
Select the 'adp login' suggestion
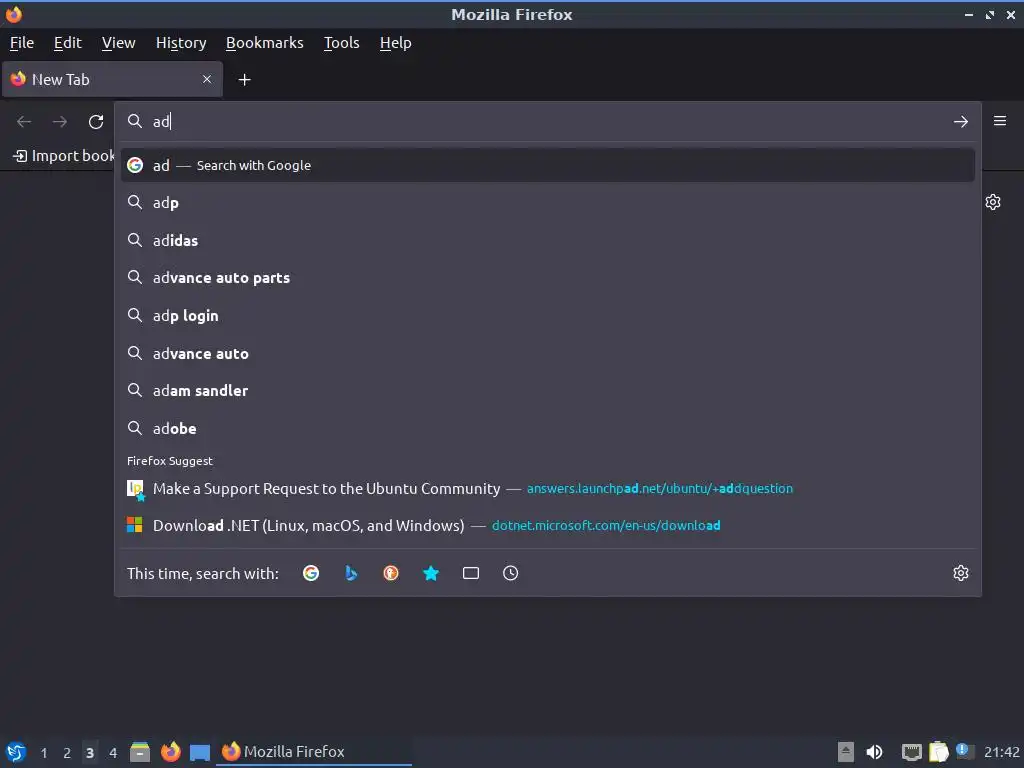coord(548,315)
